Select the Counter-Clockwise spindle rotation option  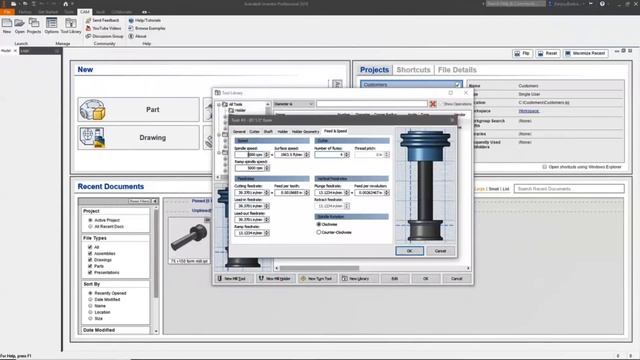tap(319, 232)
